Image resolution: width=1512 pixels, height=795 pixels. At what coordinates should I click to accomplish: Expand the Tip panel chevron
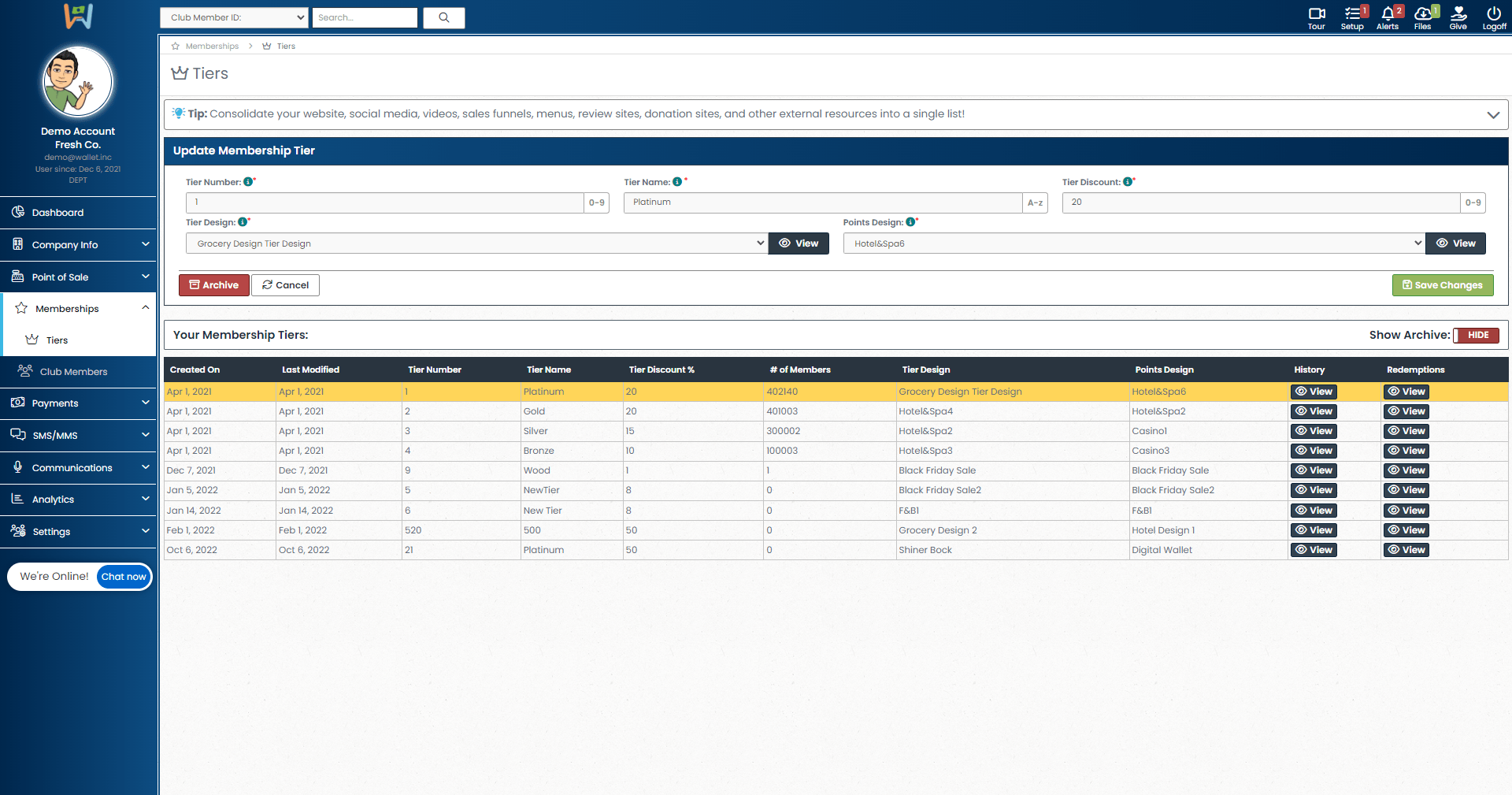1492,115
